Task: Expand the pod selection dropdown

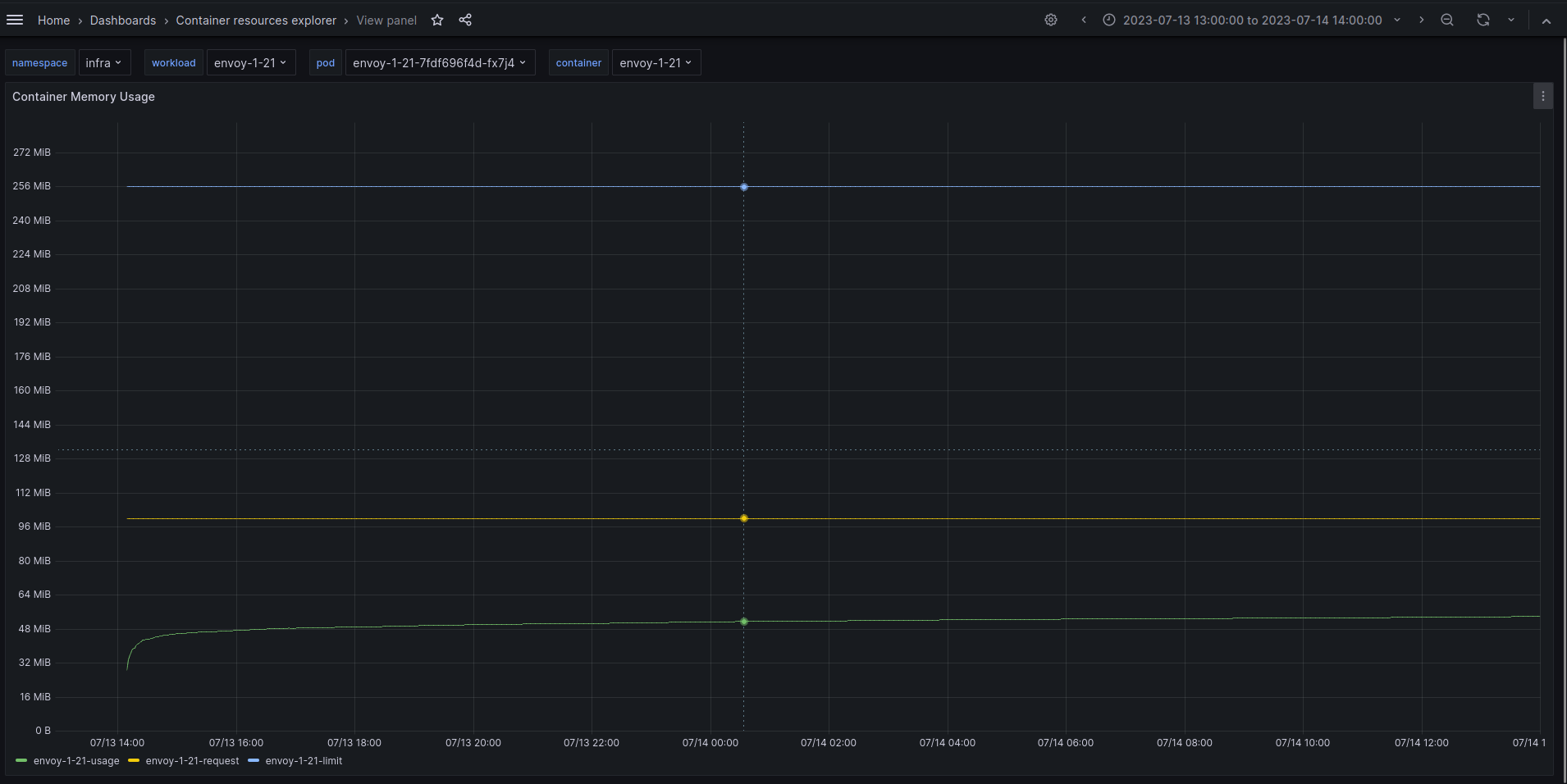Action: click(440, 62)
